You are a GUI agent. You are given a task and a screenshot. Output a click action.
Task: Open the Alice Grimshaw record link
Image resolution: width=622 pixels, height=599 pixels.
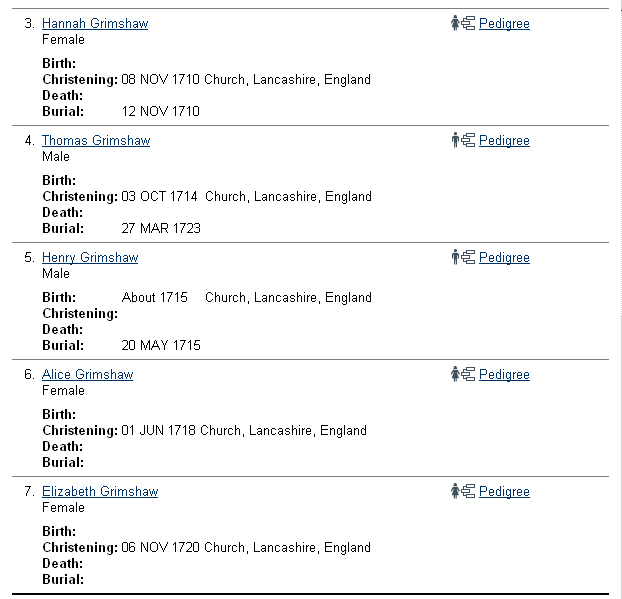click(87, 374)
